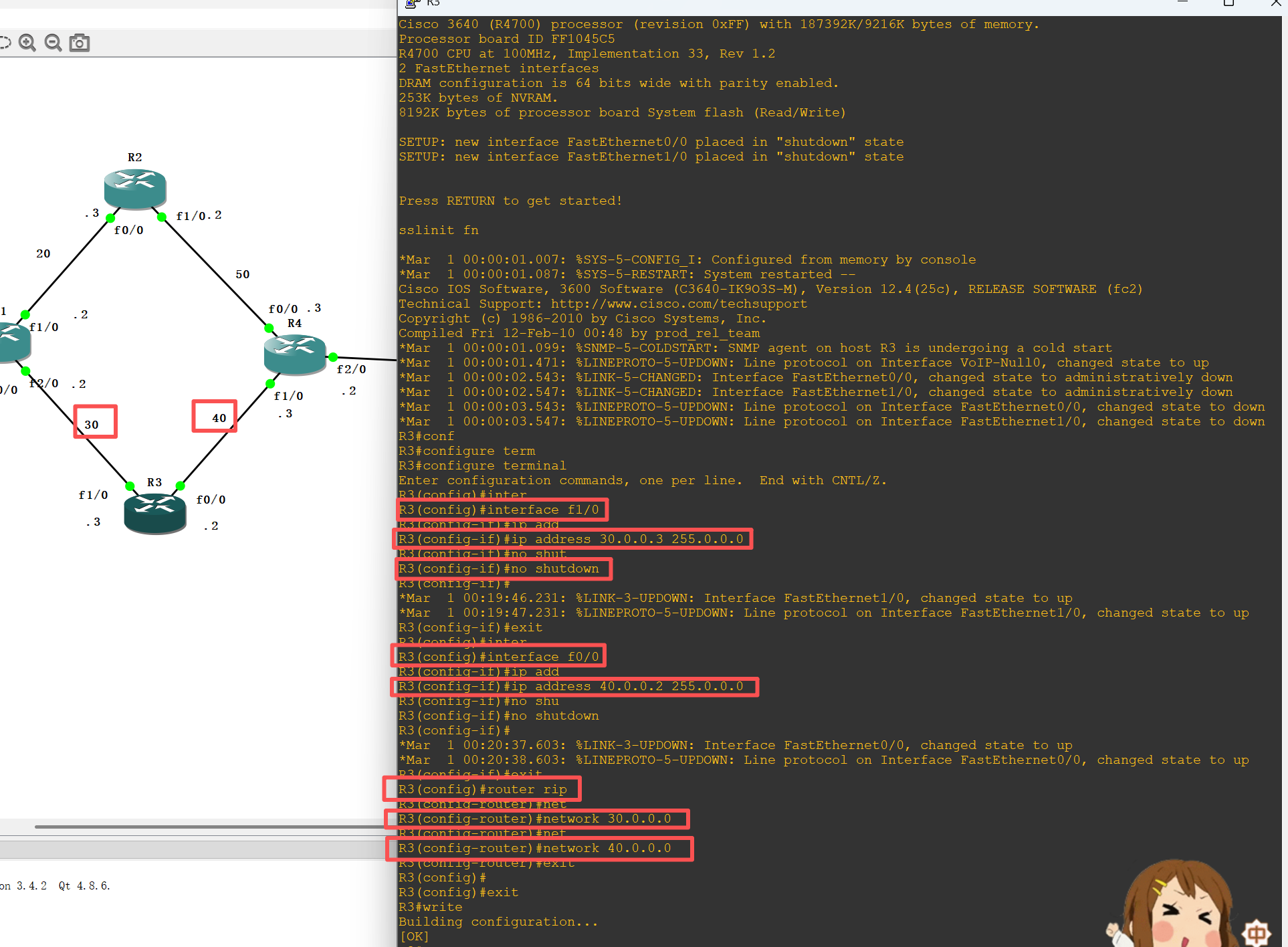Click the PuTTY icon in R3 title bar
Viewport: 1288px width, 947px height.
point(412,3)
